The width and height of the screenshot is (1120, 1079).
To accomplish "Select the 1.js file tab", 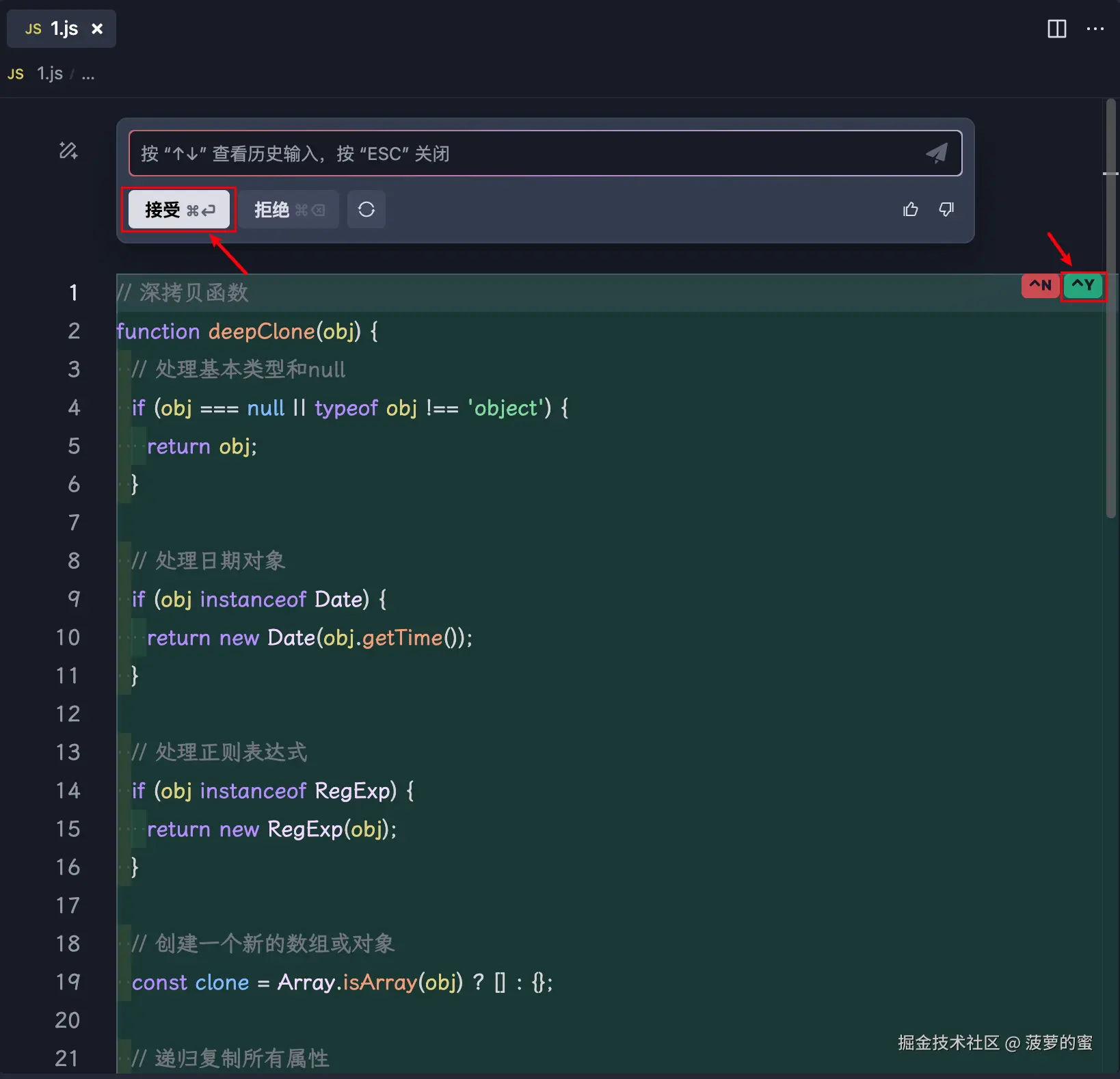I will tap(62, 29).
